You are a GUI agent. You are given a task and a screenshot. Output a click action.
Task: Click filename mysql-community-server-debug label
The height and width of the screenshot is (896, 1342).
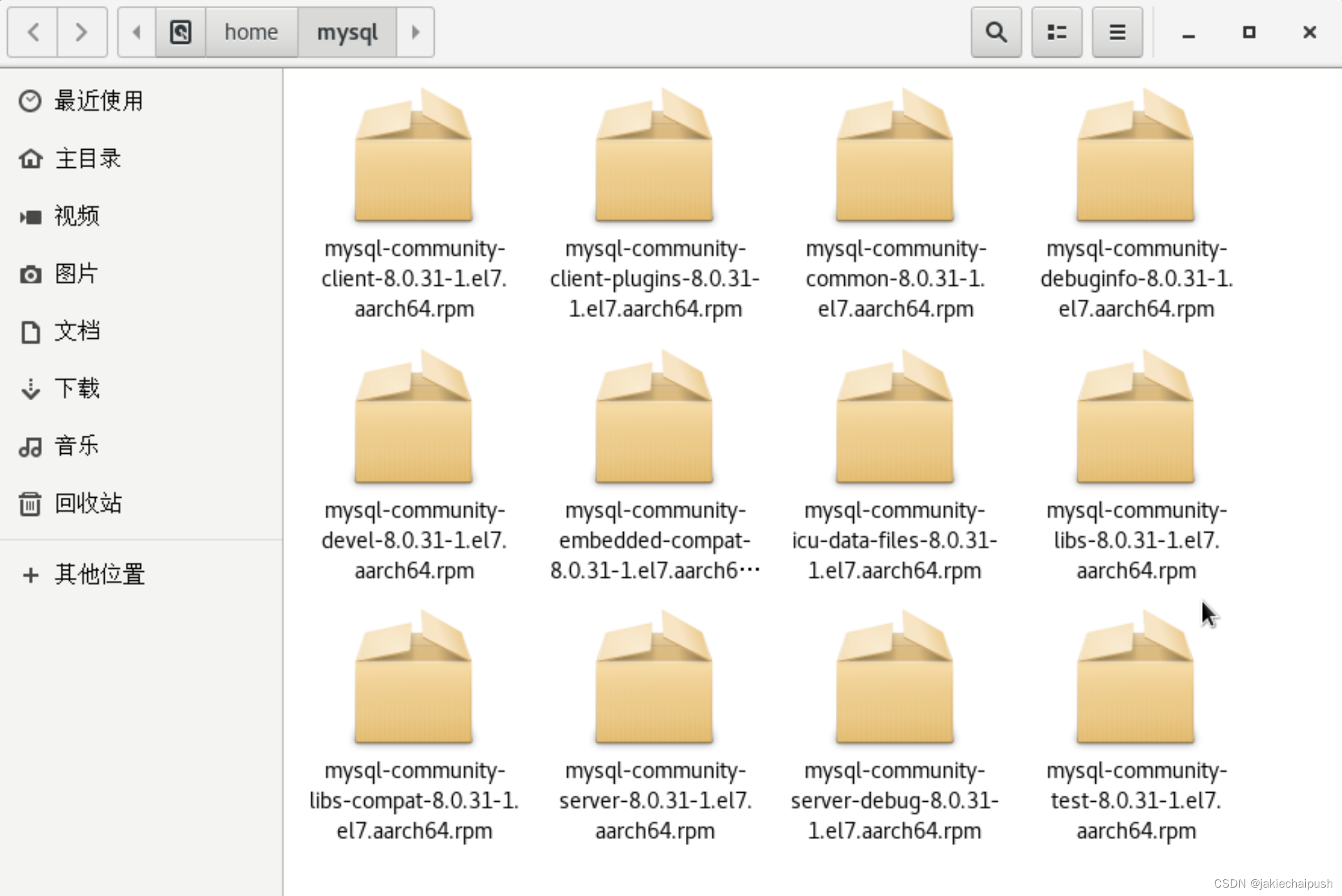click(895, 800)
